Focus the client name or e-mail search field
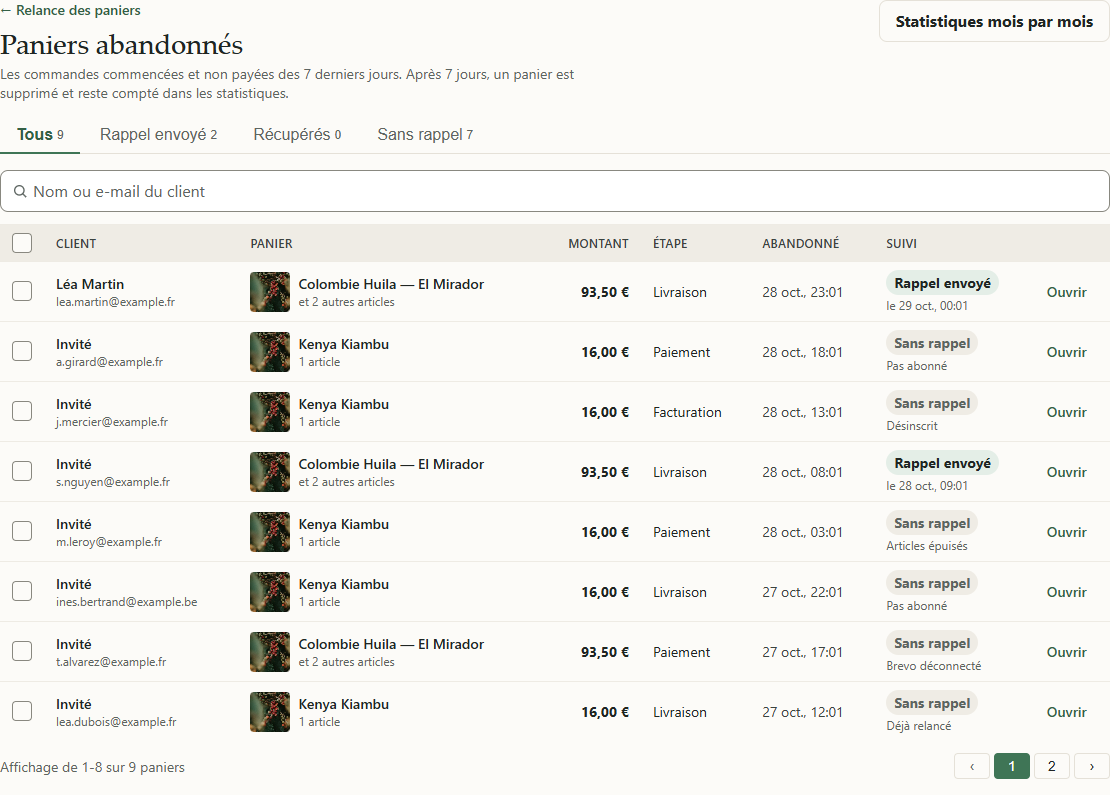Viewport: 1110px width, 795px height. coord(555,191)
